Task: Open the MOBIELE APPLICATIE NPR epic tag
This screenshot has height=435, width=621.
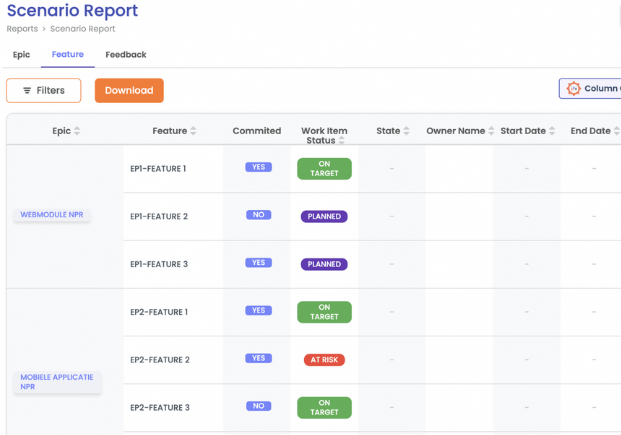Action: tap(57, 381)
